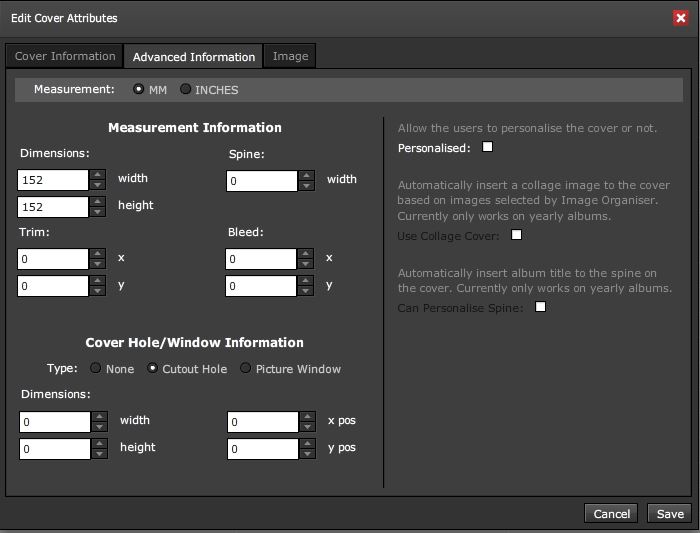Save the cover attributes

(x=670, y=514)
